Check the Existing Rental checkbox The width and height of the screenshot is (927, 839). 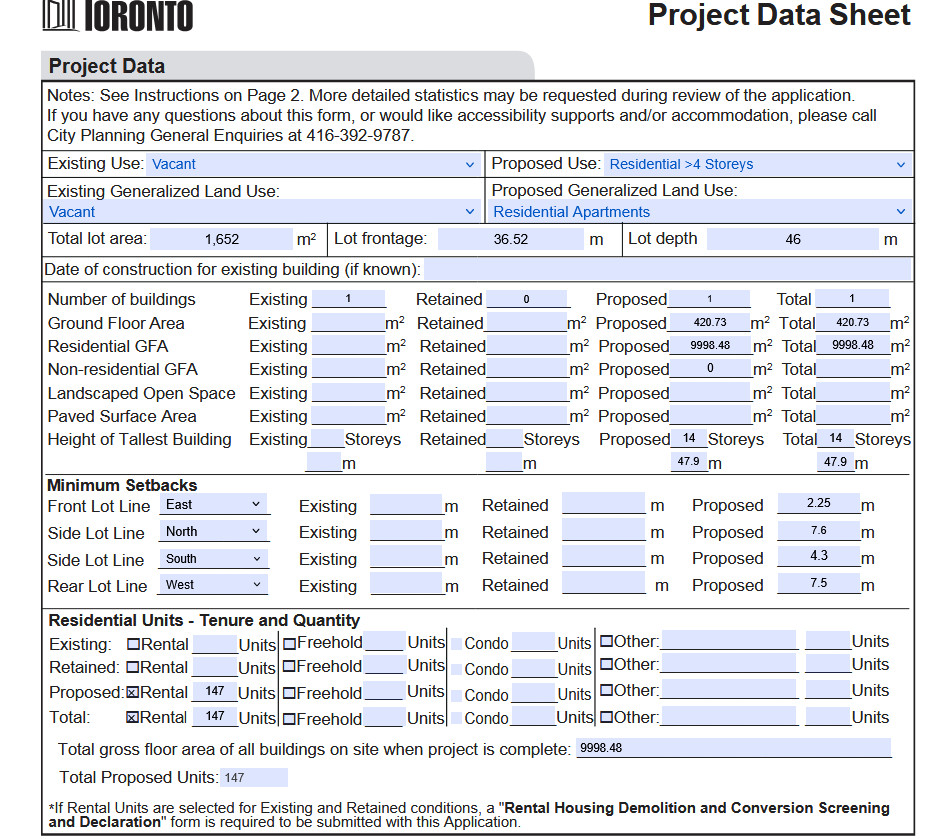tap(133, 644)
